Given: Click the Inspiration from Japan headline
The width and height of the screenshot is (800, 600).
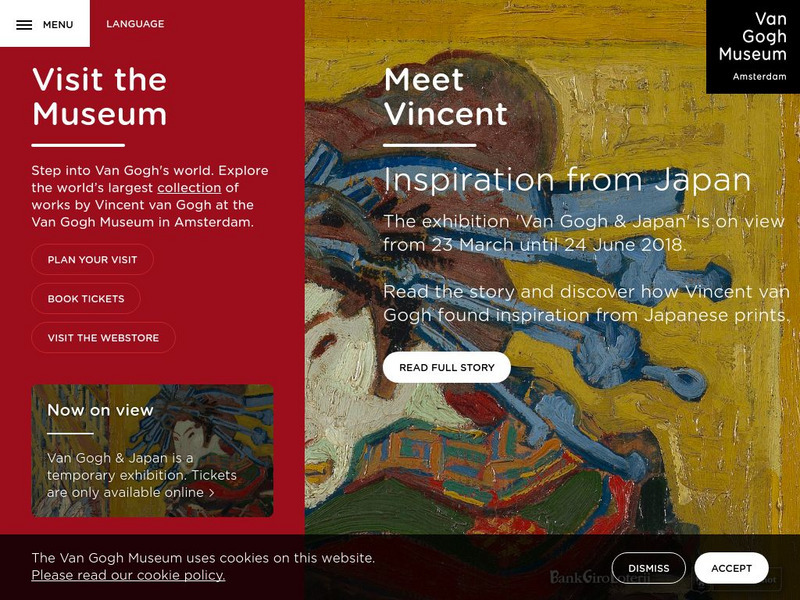Looking at the screenshot, I should pos(566,181).
